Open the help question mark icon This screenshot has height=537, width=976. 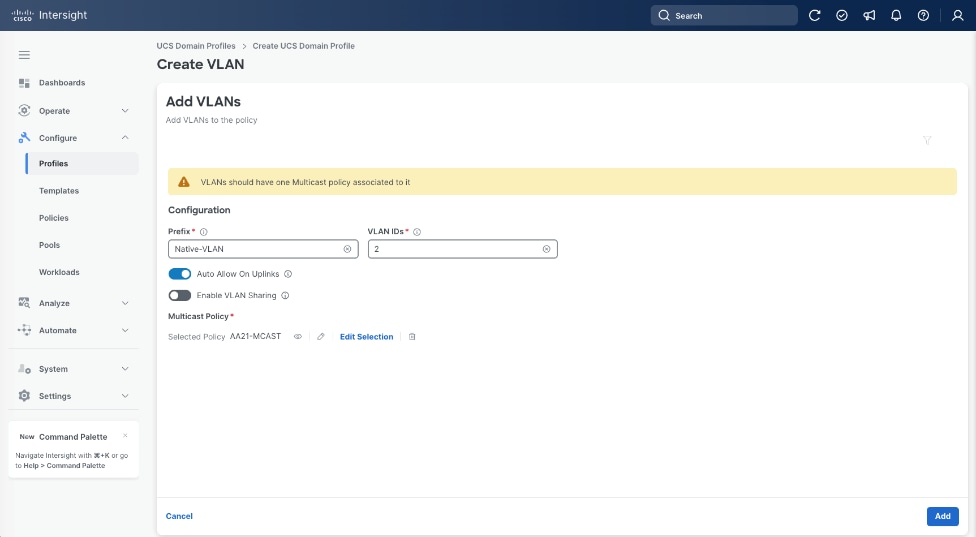pyautogui.click(x=923, y=16)
